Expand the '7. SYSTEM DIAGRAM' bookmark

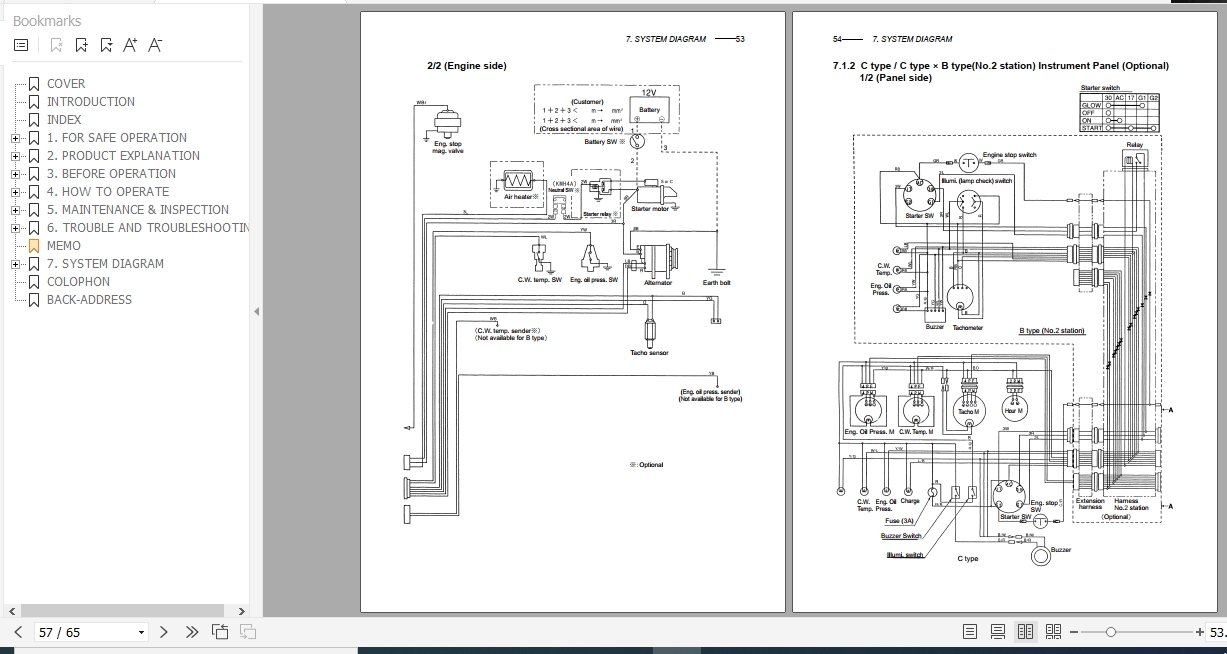15,263
